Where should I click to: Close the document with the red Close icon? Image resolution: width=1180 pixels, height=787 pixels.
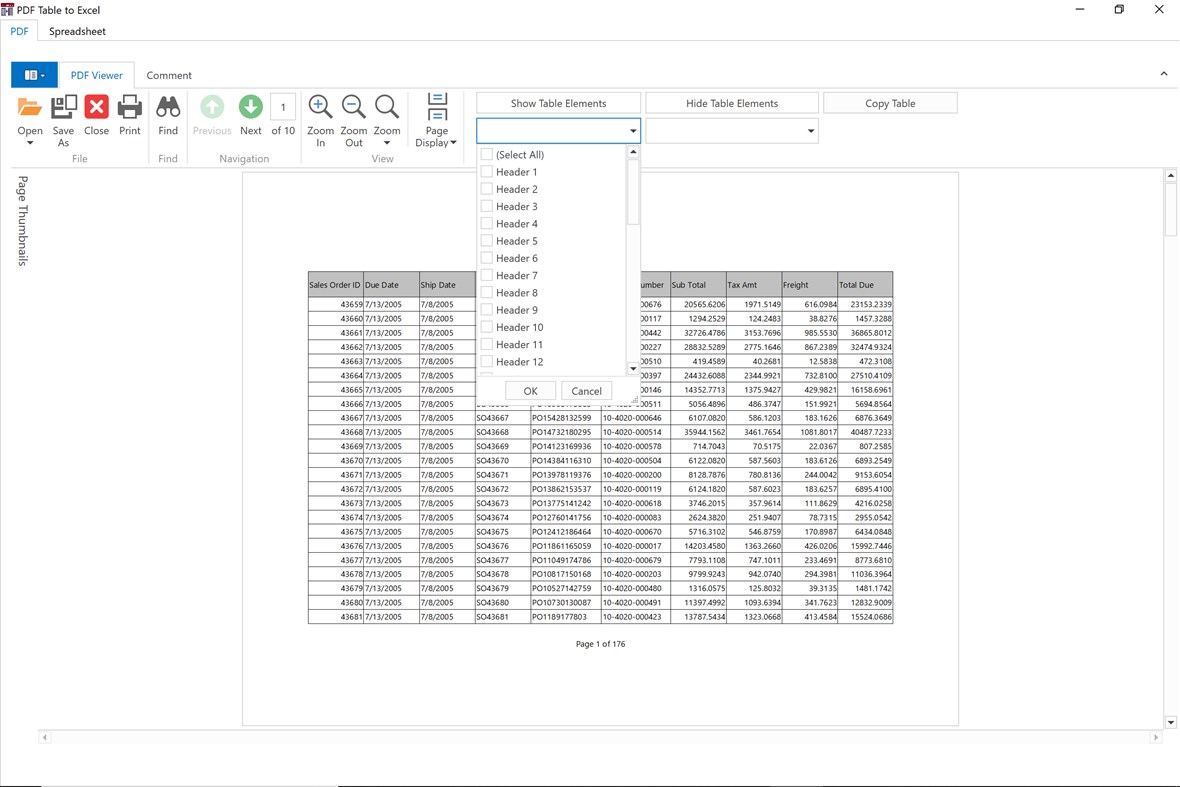click(96, 107)
